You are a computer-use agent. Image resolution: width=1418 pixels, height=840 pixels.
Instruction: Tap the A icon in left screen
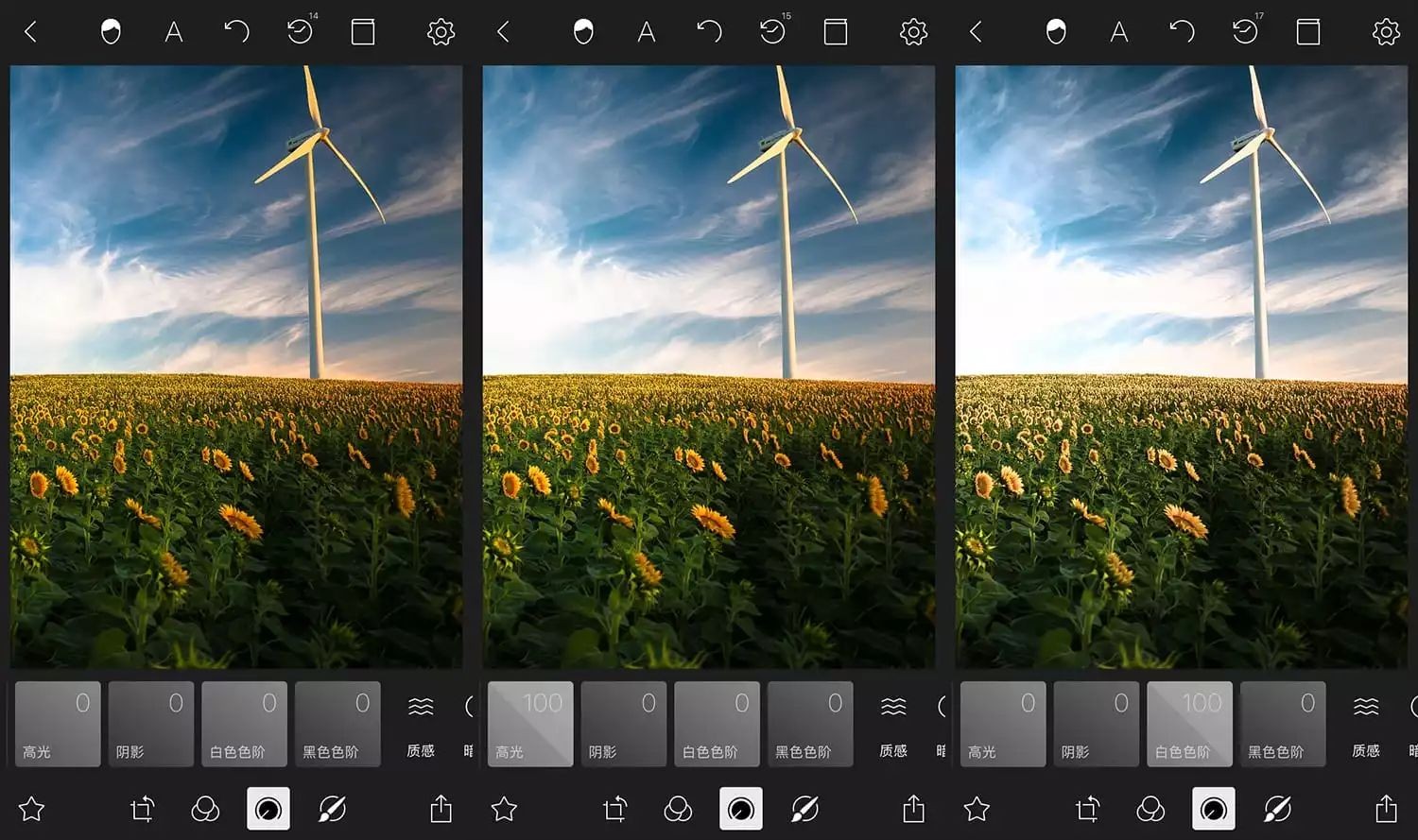click(173, 32)
